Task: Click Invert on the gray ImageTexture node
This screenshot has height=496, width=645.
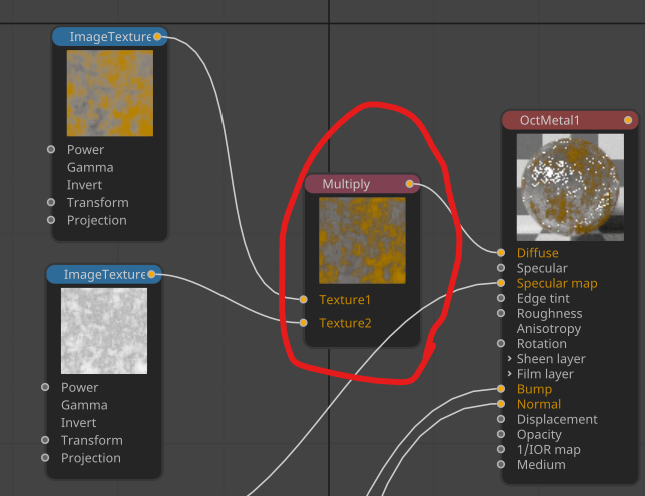Action: click(79, 423)
